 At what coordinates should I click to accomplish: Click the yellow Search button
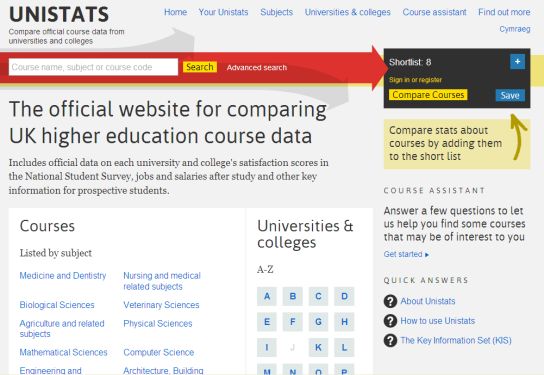pos(200,67)
